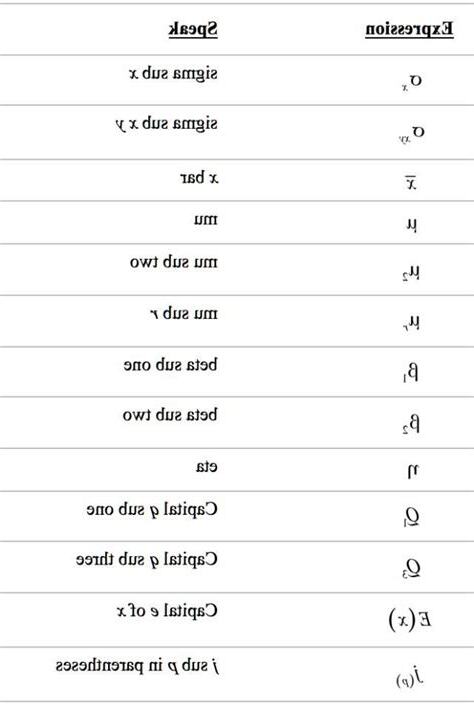474x705 pixels.
Task: Click the 'beta sub one' spoken text
Action: (x=170, y=364)
